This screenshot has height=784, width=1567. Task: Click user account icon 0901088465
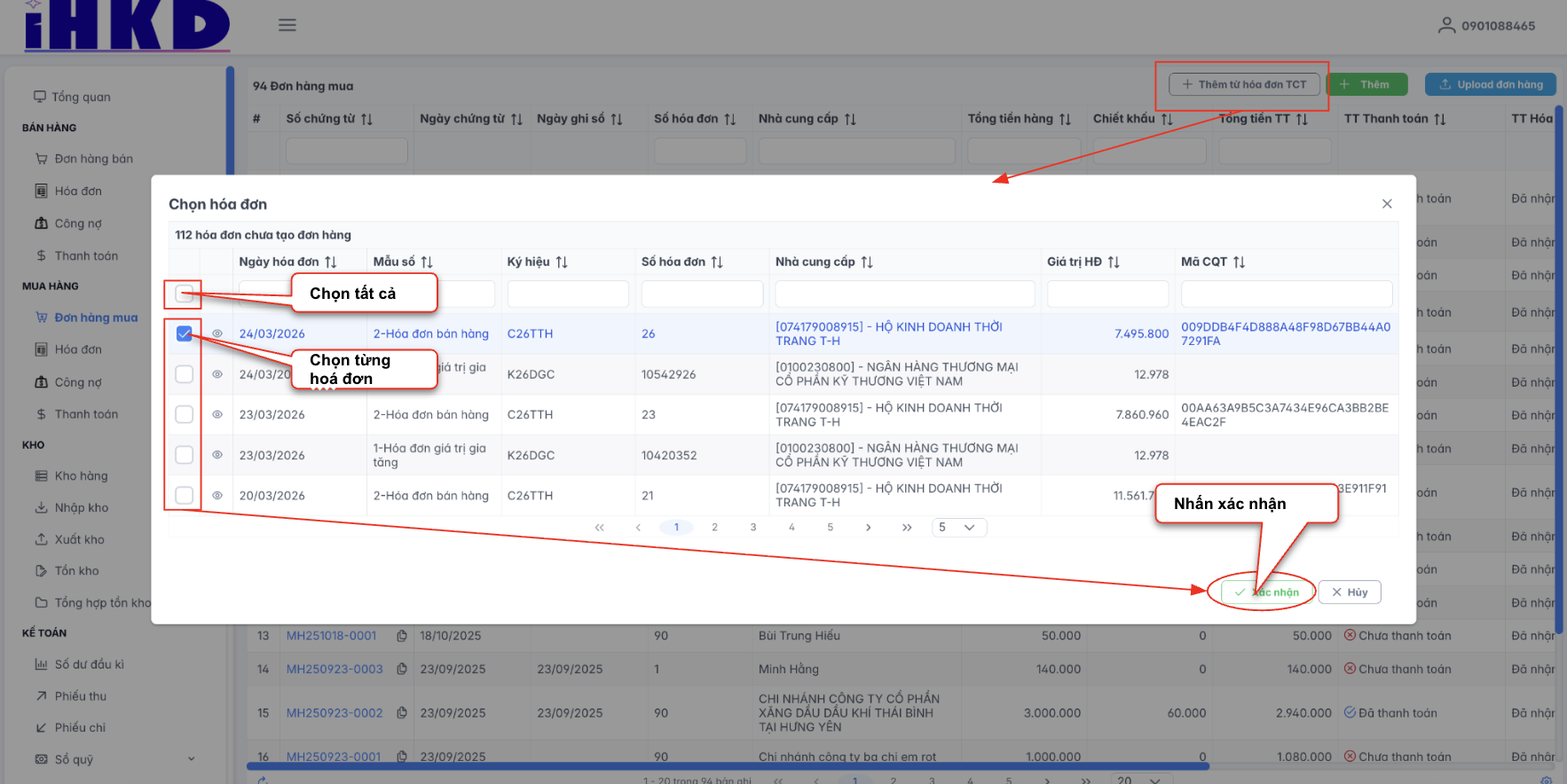pyautogui.click(x=1446, y=26)
